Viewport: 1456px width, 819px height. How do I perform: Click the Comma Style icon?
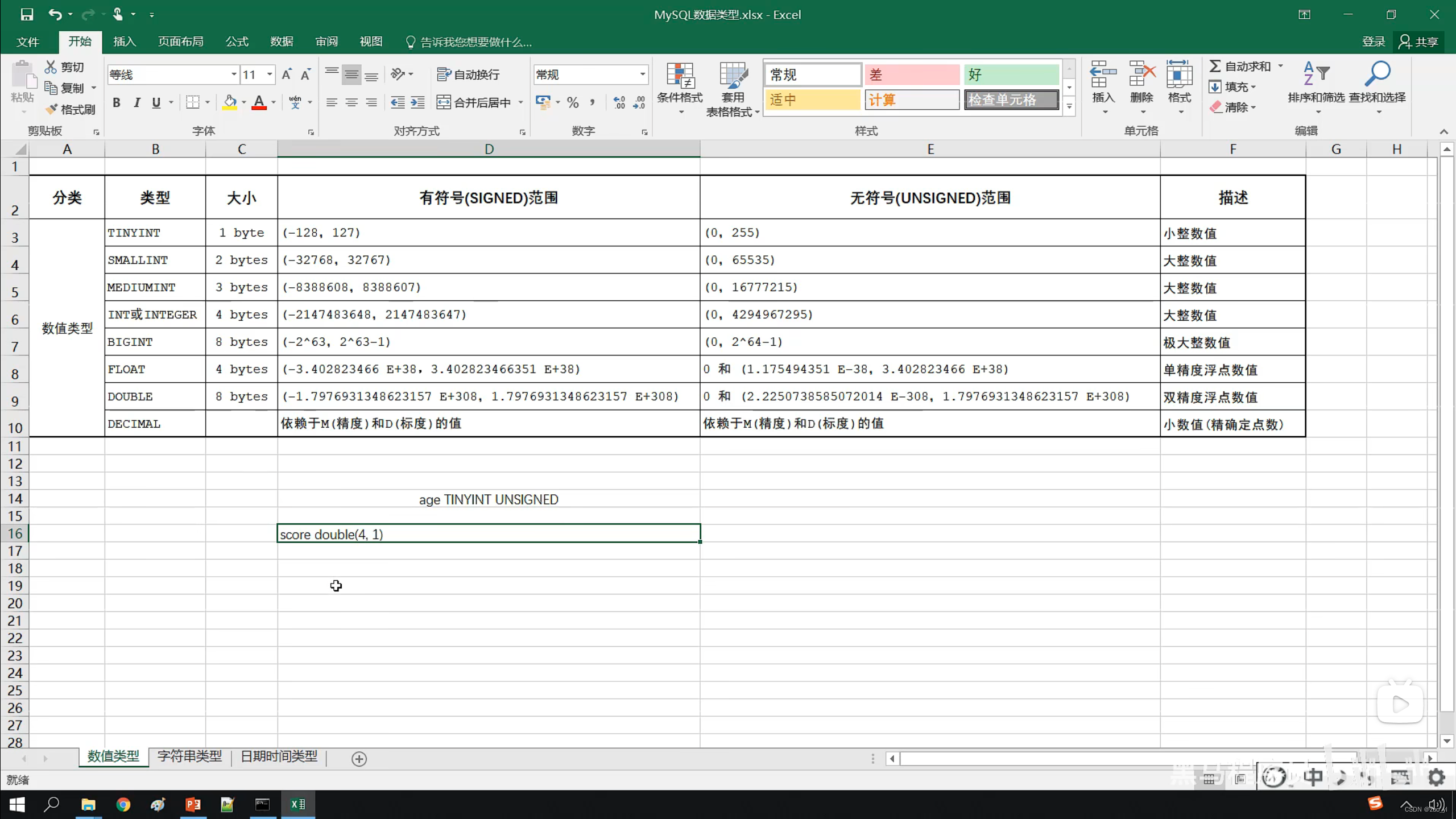593,102
